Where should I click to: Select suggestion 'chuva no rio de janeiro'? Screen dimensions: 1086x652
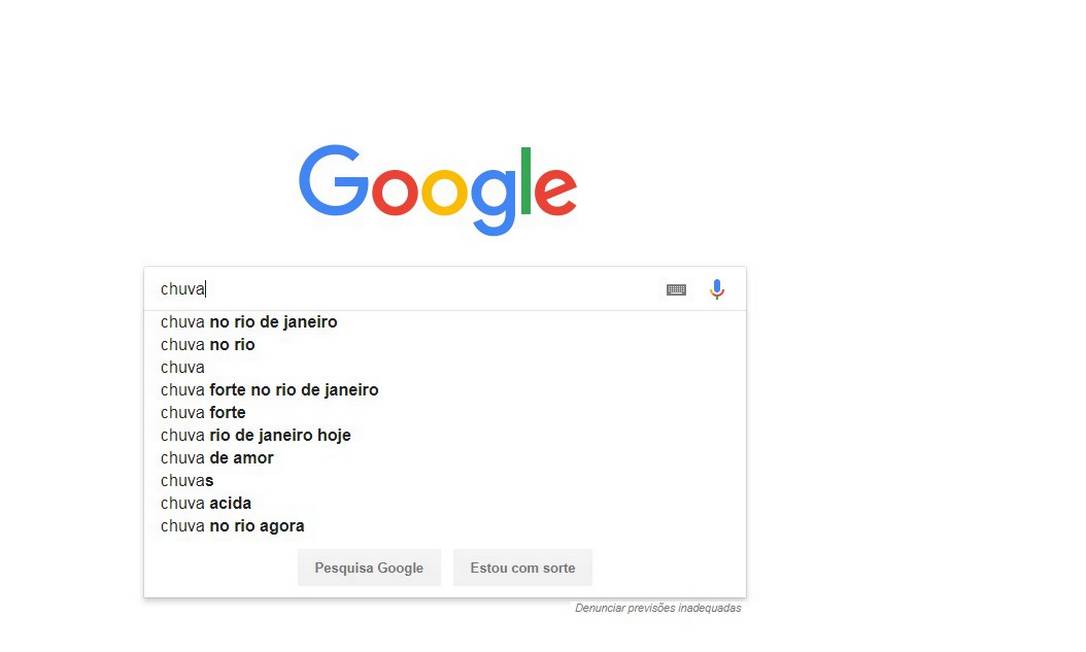pyautogui.click(x=249, y=322)
